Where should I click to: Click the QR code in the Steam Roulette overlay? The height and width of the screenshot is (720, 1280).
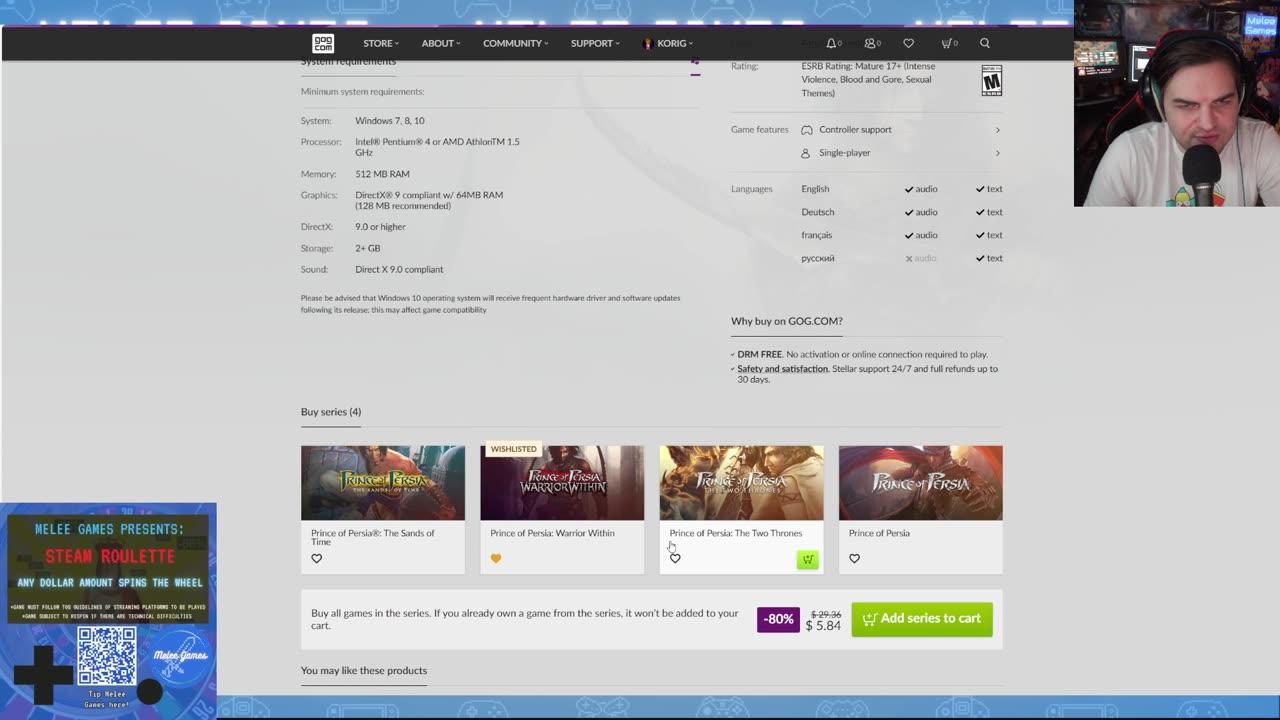[x=107, y=657]
